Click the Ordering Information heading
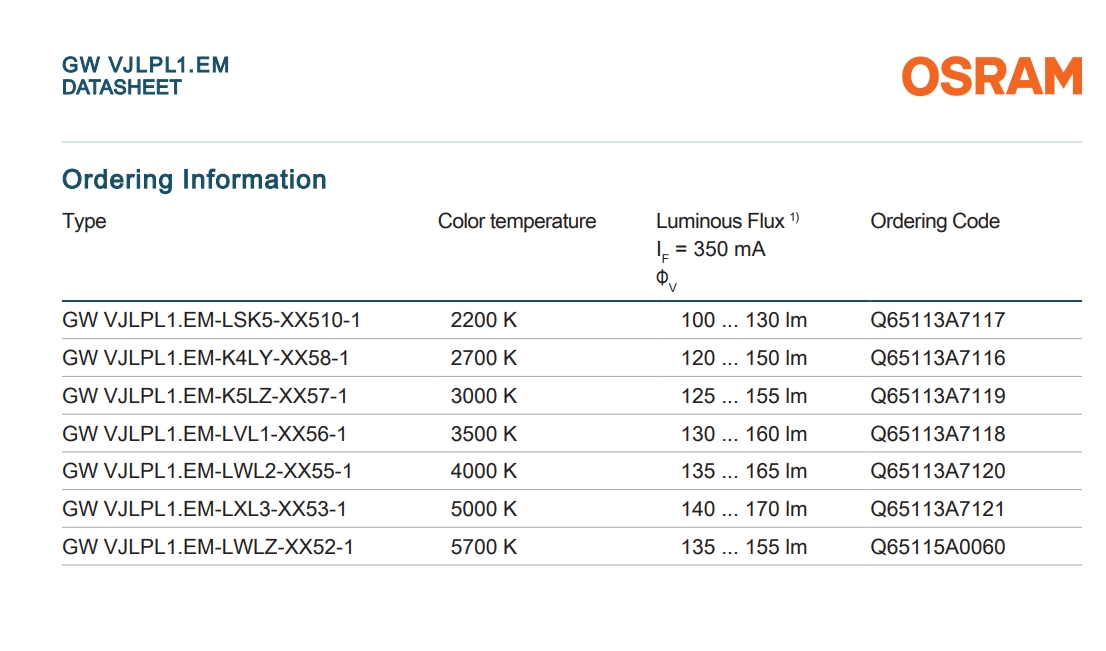This screenshot has width=1106, height=651. tap(194, 180)
